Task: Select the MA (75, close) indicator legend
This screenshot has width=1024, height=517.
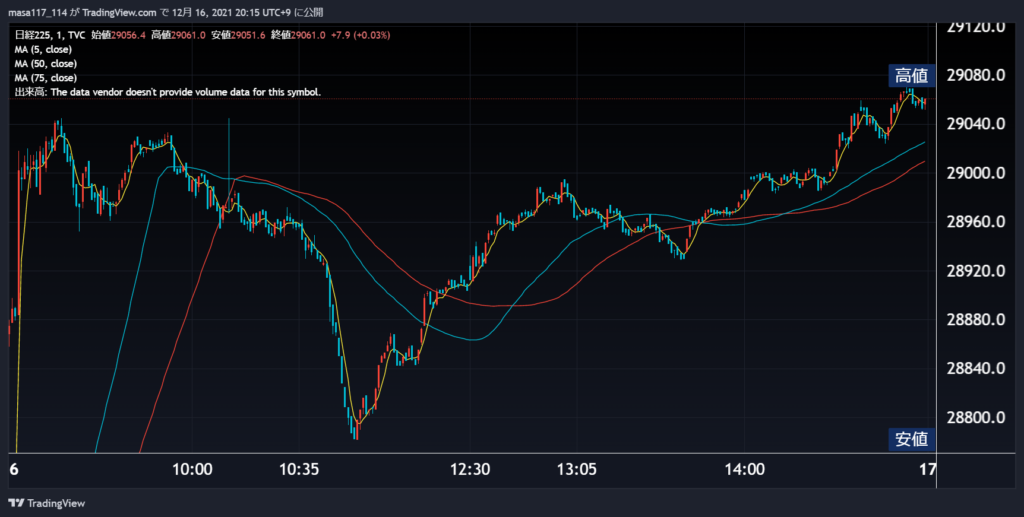Action: click(x=46, y=78)
